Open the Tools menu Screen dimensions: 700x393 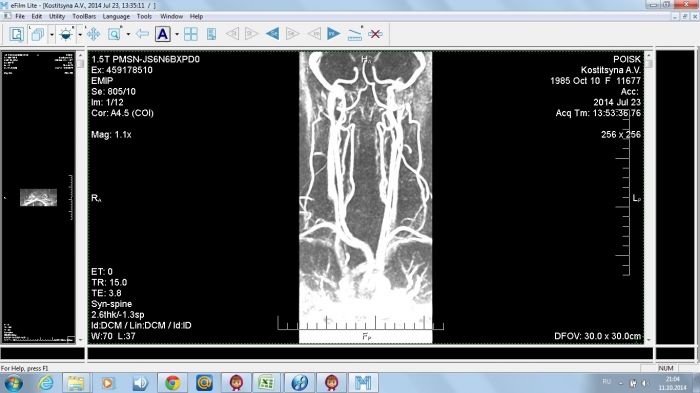click(x=144, y=17)
